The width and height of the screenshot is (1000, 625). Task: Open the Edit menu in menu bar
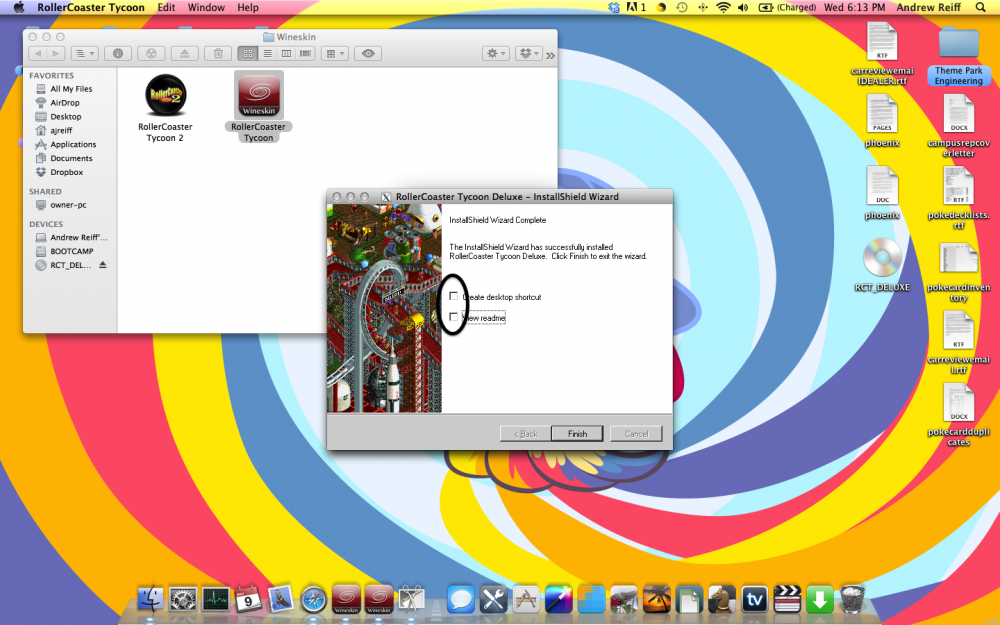tap(166, 7)
